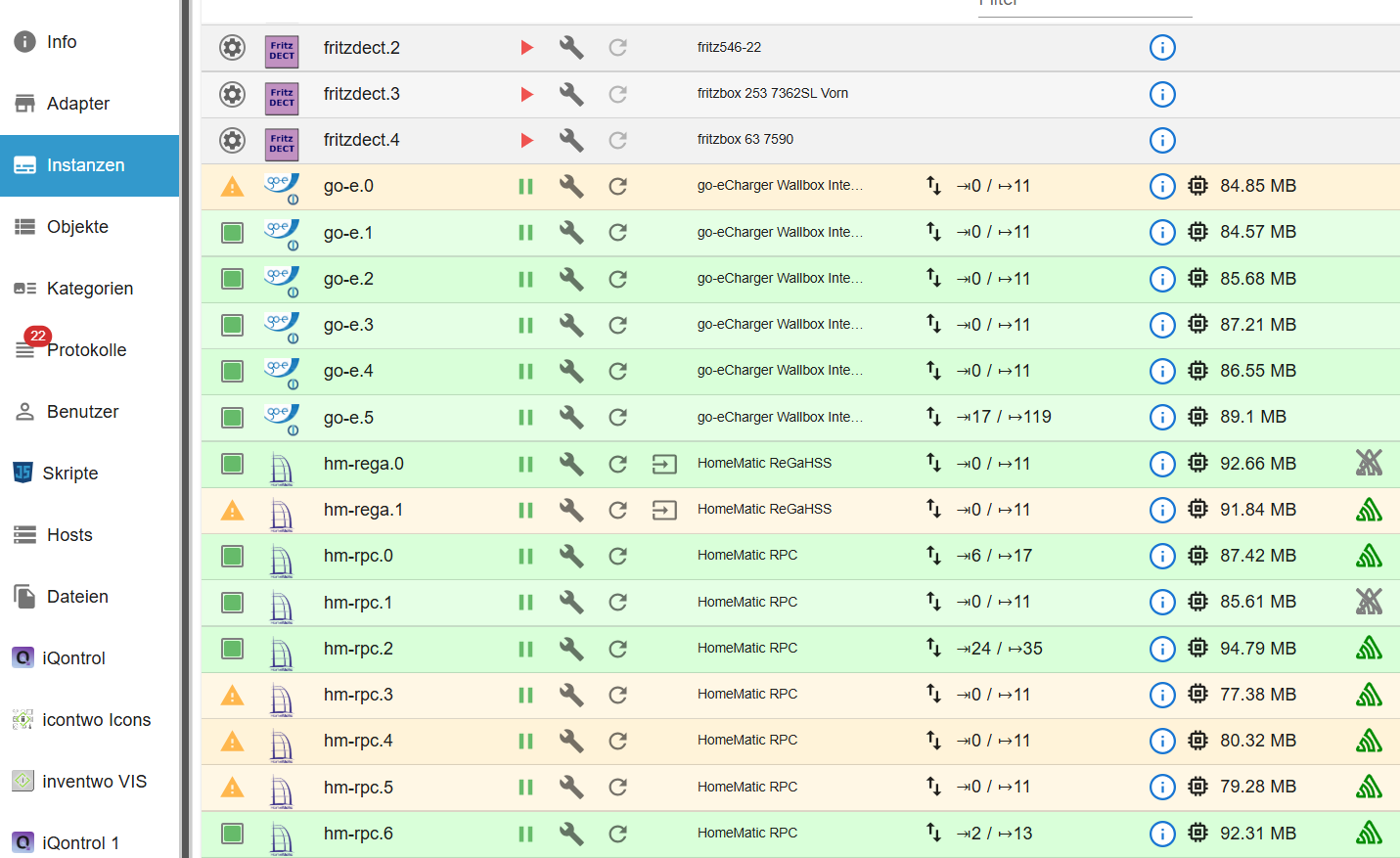
Task: Click the log level icon for hm-rega.1
Action: click(1369, 510)
